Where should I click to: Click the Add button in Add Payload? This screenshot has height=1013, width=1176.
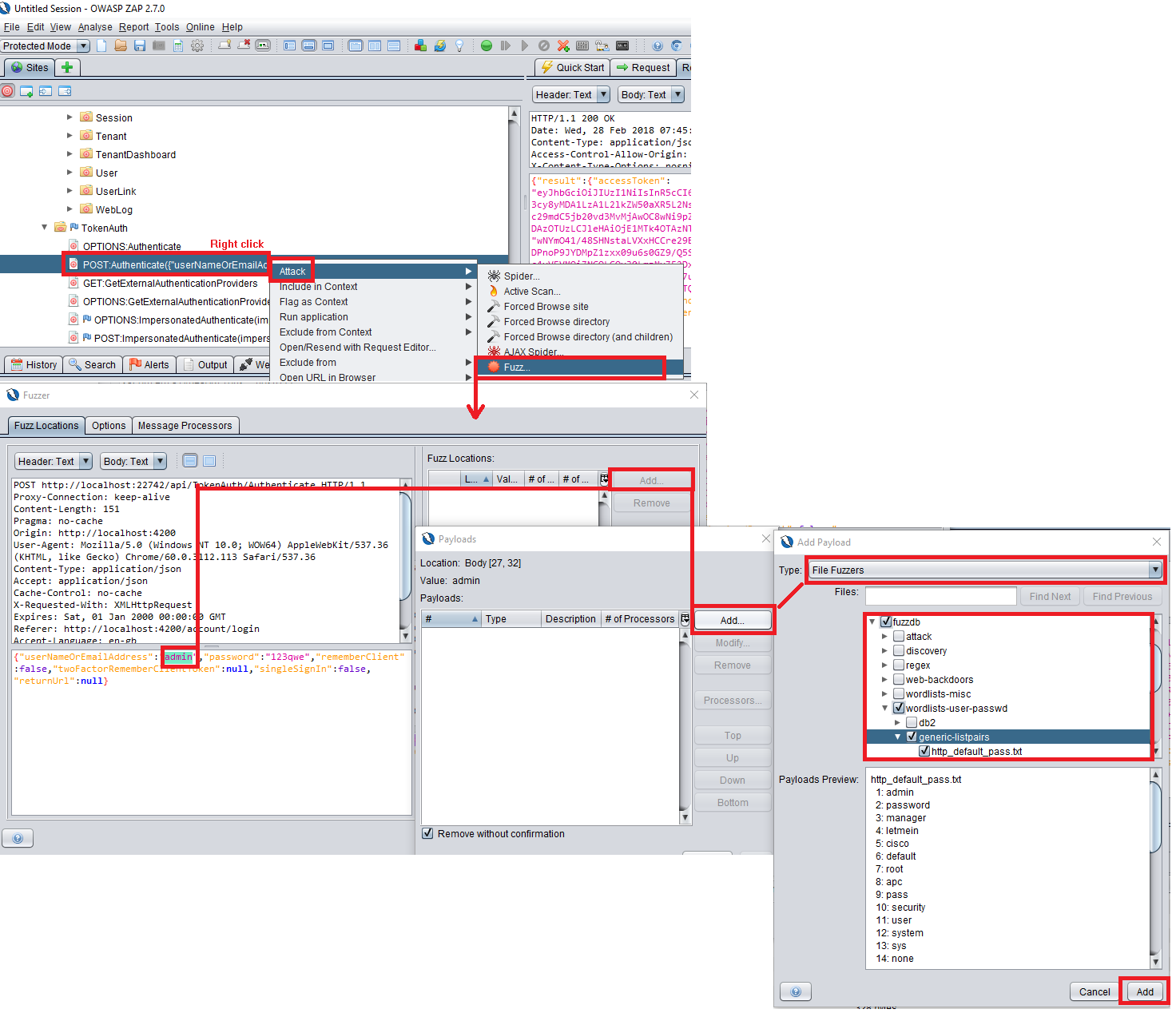pyautogui.click(x=1145, y=991)
